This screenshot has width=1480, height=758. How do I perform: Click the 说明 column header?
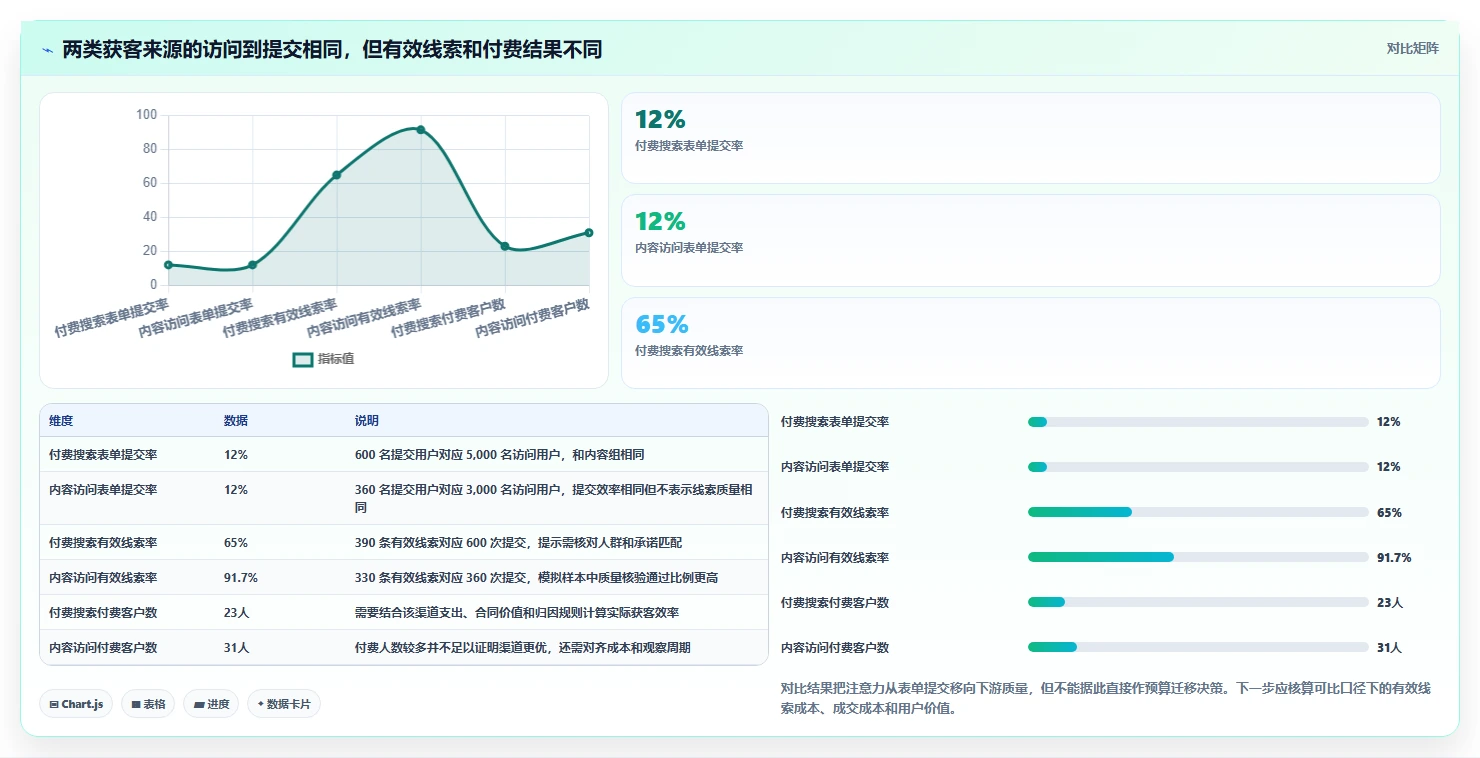(x=367, y=421)
